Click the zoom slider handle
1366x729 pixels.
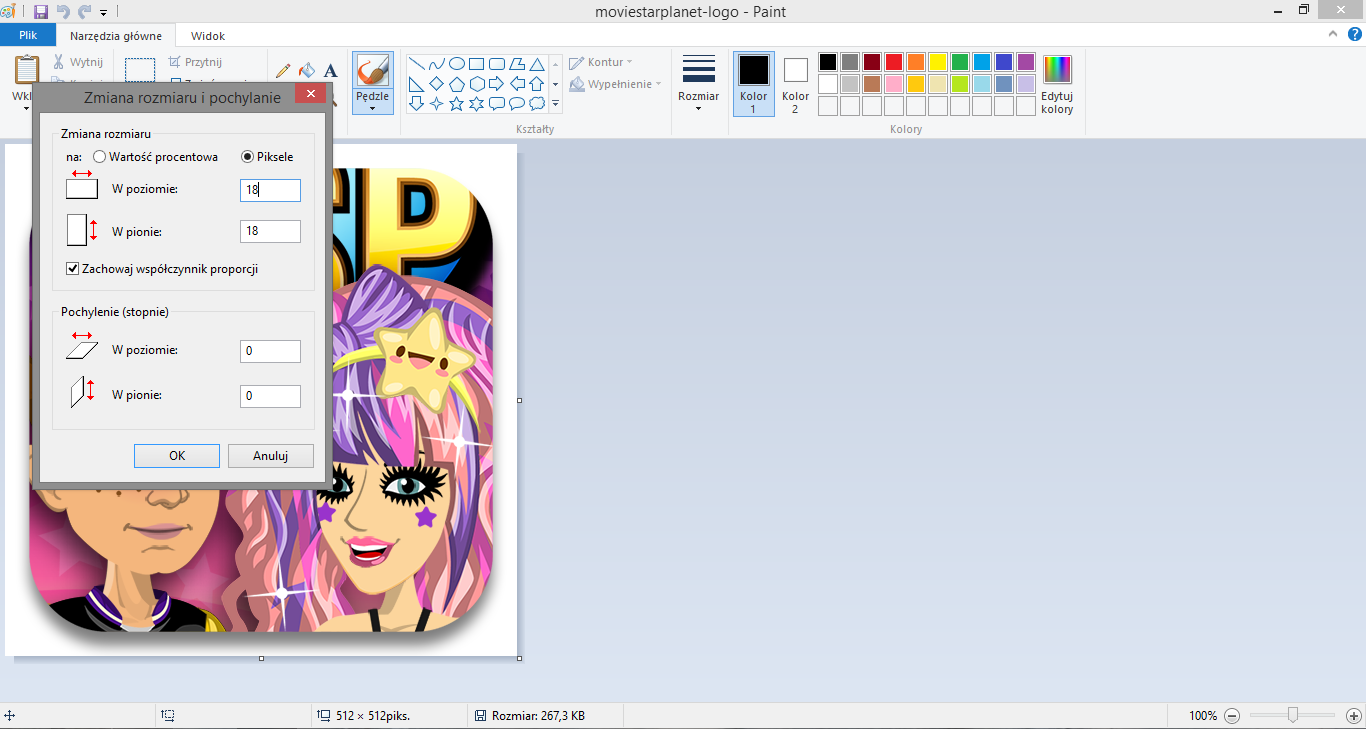tap(1293, 715)
